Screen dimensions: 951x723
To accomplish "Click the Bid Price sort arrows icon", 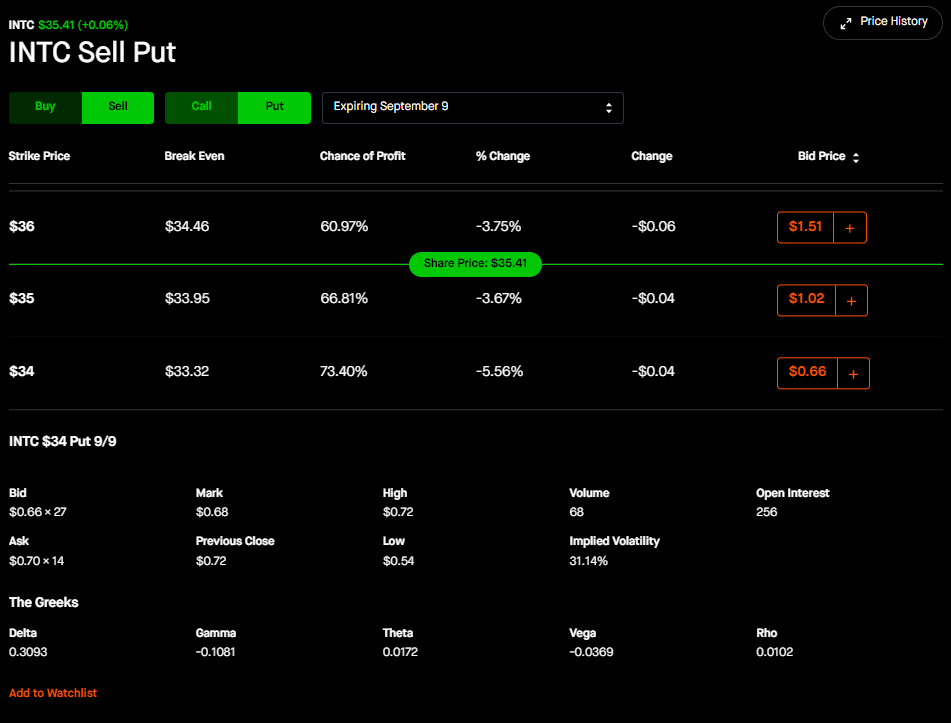I will click(x=856, y=158).
